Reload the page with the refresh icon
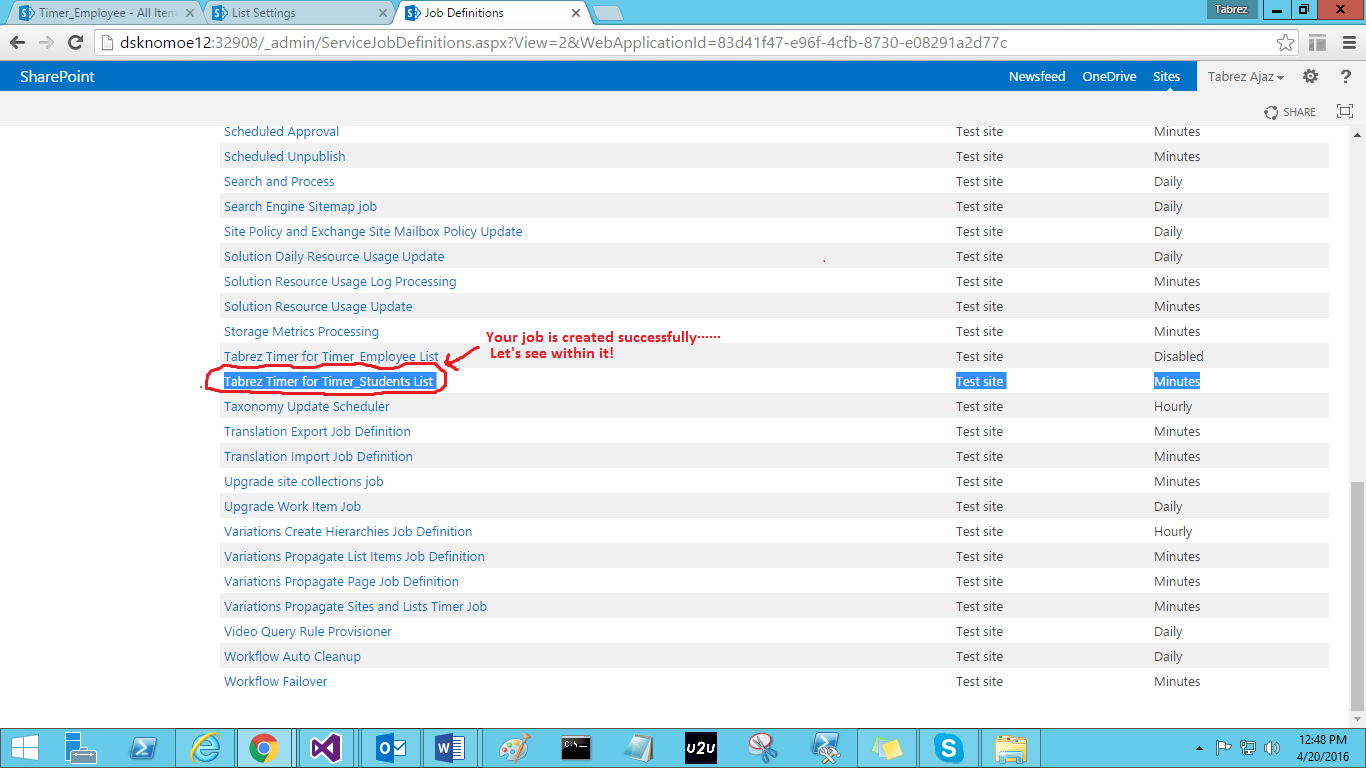This screenshot has height=768, width=1366. click(75, 43)
